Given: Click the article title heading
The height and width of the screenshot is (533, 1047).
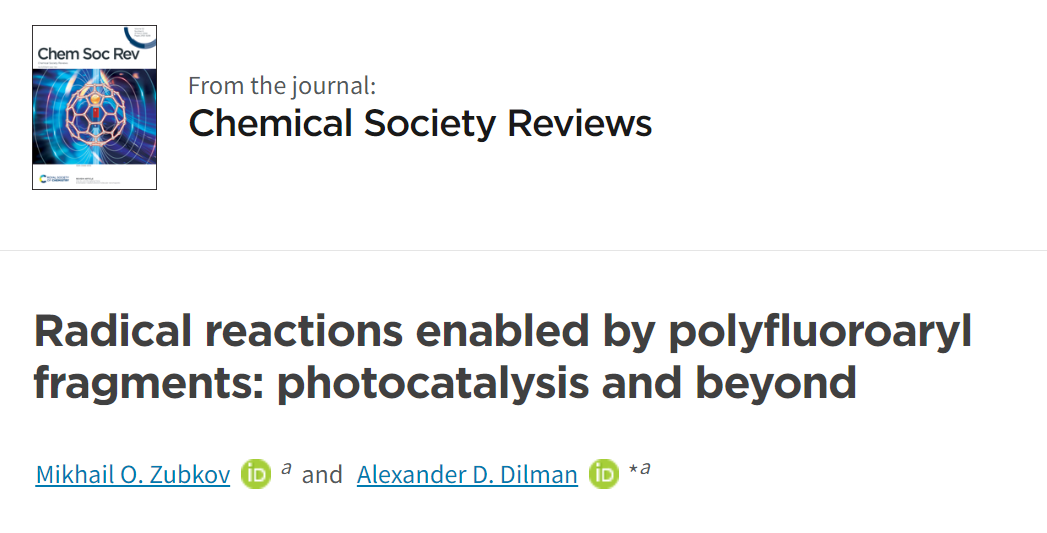Looking at the screenshot, I should tap(502, 357).
